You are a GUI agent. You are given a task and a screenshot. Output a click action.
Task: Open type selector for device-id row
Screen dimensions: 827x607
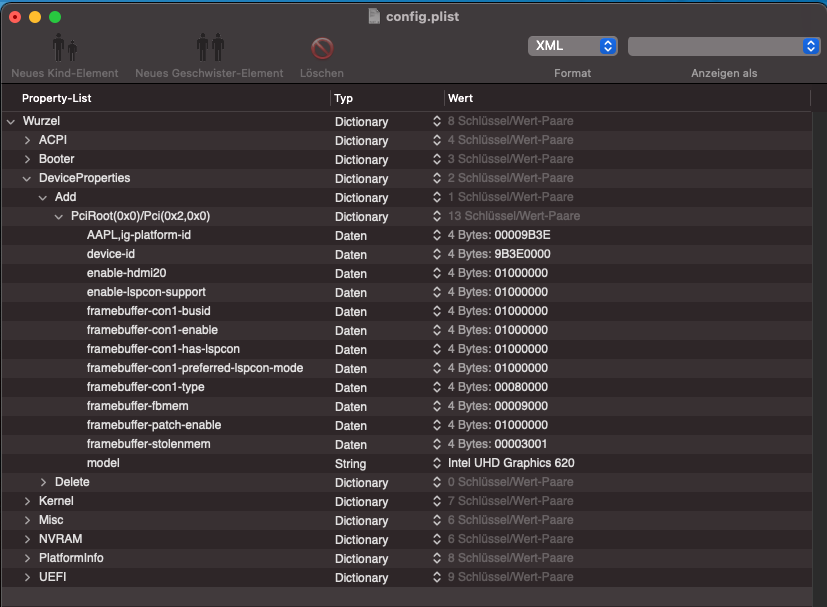[437, 254]
